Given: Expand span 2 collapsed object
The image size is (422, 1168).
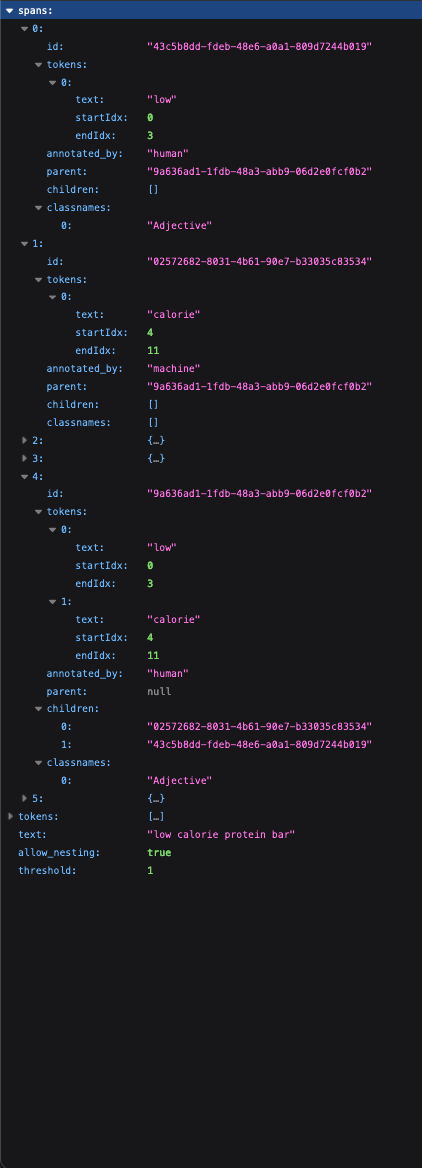Looking at the screenshot, I should [25, 440].
